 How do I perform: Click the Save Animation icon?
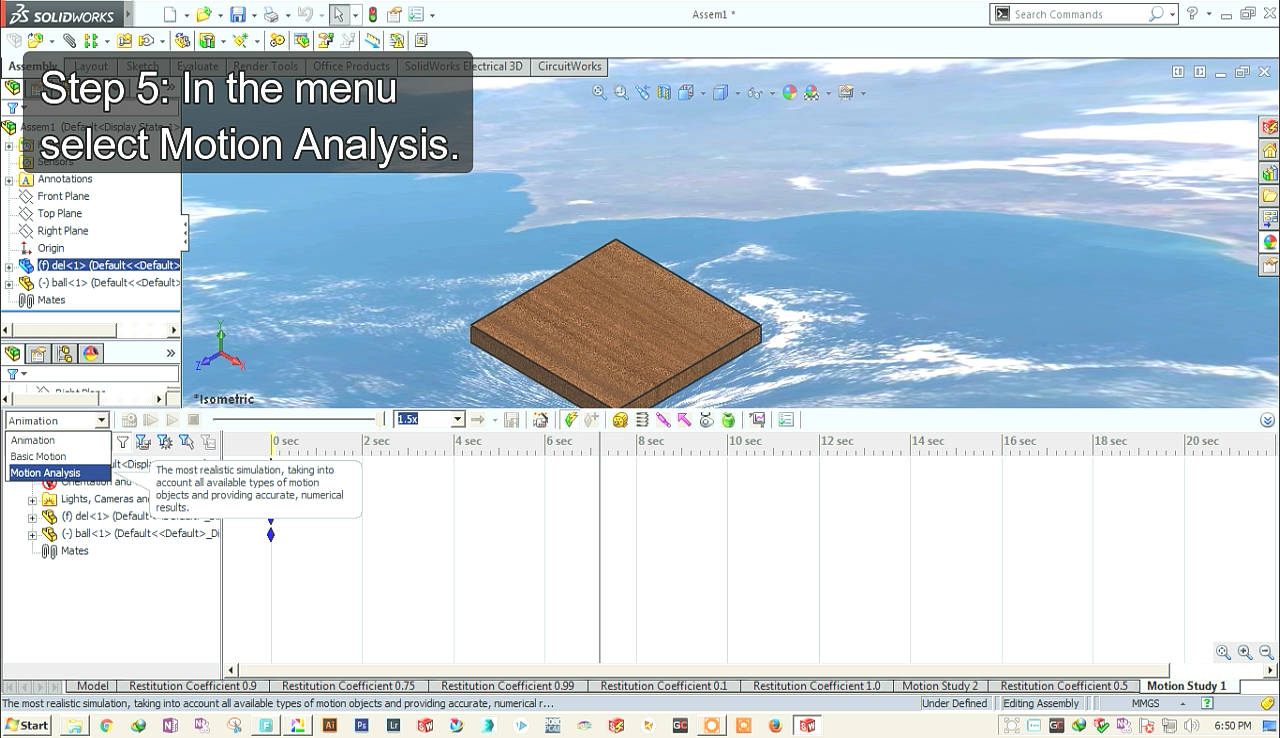click(511, 420)
